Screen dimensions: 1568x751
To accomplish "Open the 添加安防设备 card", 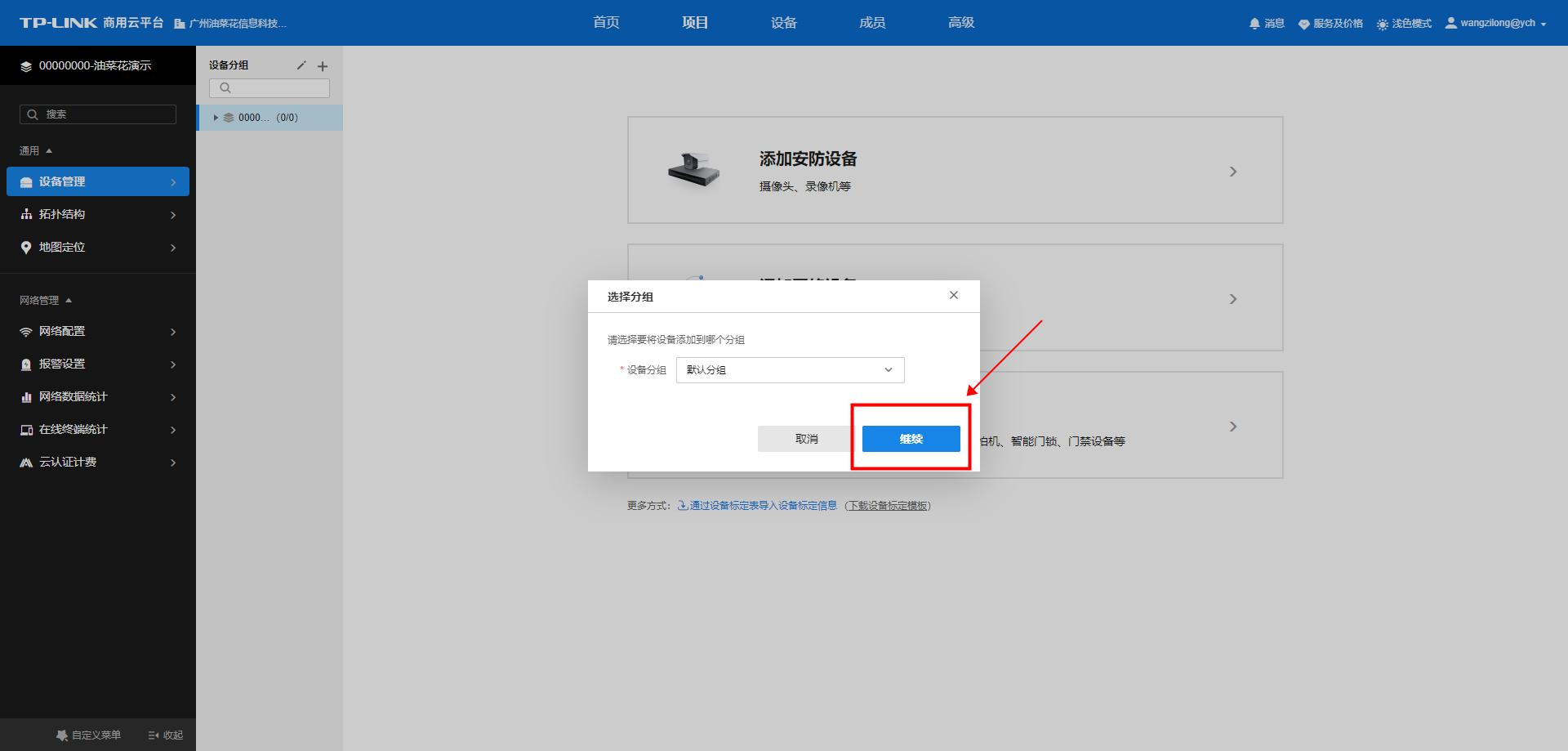I will 955,170.
